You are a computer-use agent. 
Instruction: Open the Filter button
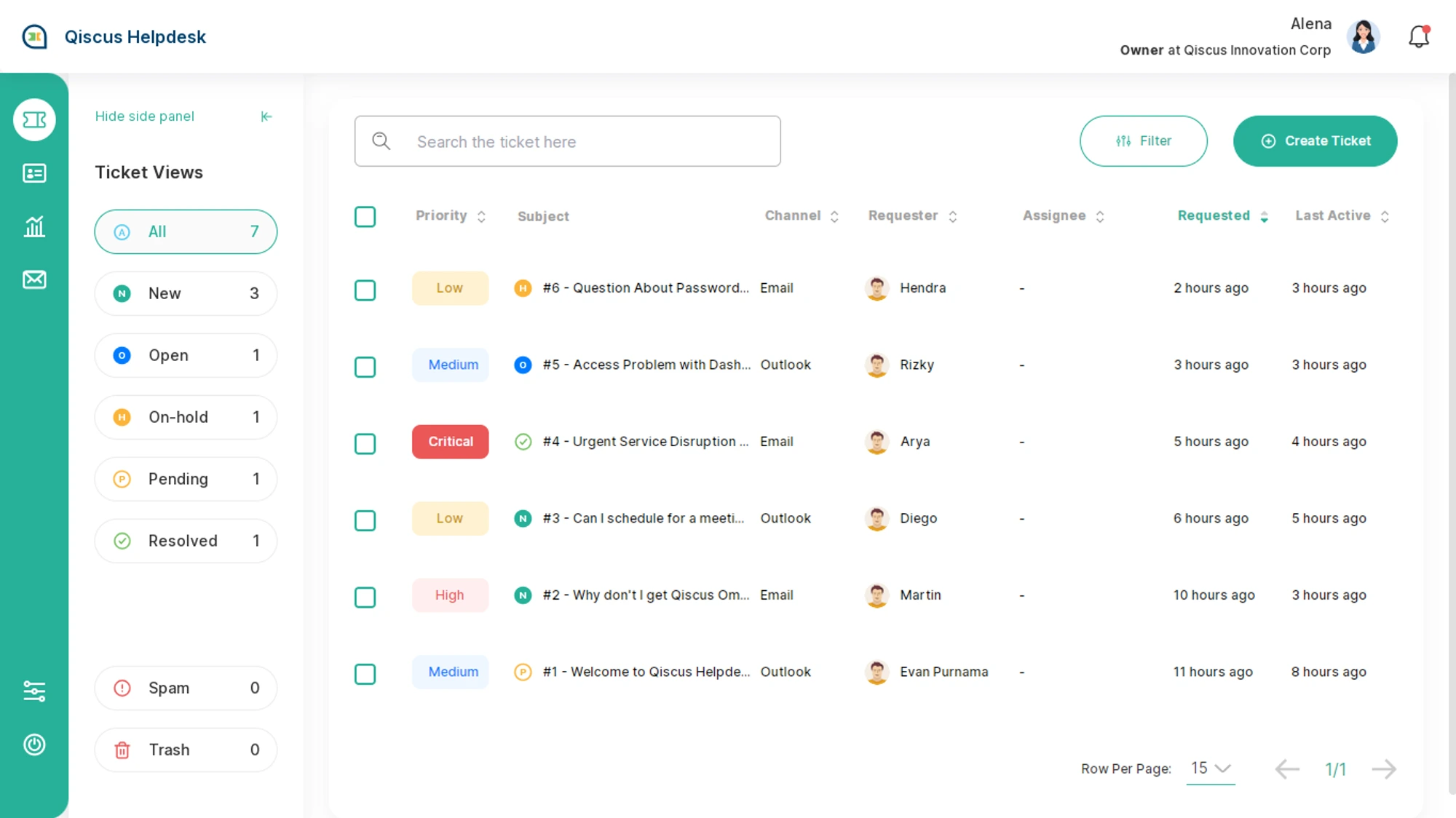[x=1143, y=141]
